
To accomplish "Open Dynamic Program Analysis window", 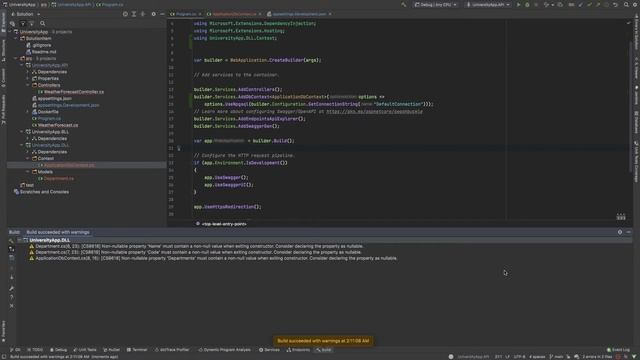I will click(x=224, y=350).
